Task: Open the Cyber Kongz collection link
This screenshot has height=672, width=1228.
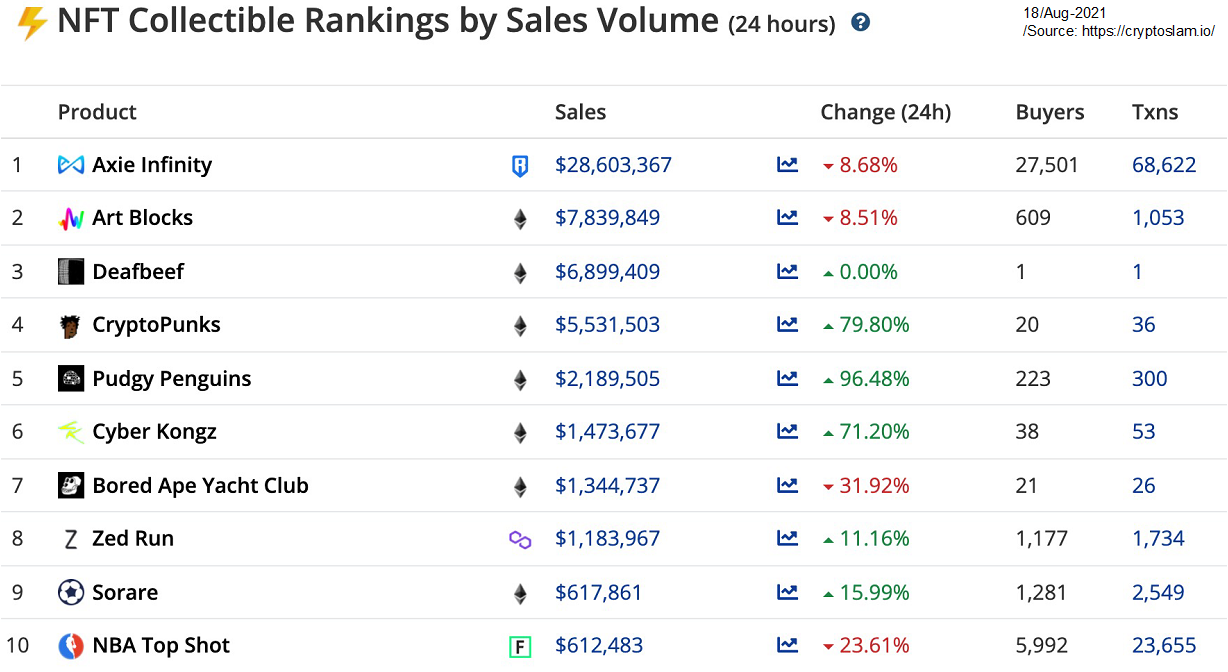Action: 154,432
